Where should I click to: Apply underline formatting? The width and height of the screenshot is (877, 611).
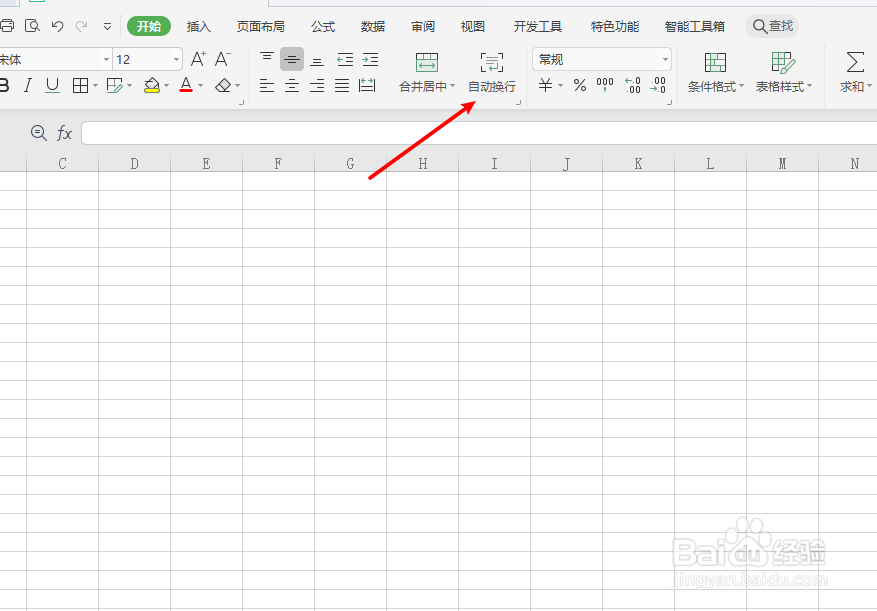51,85
